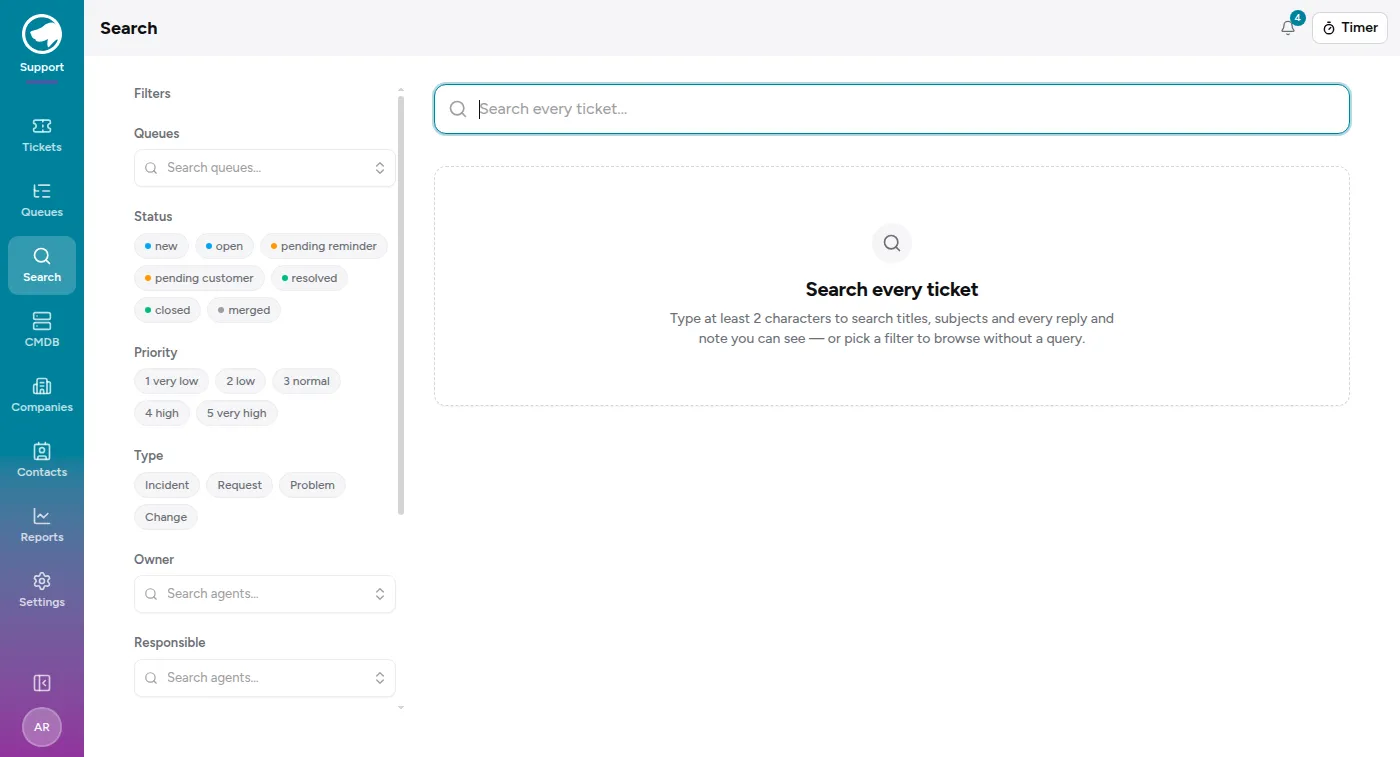
Task: Select priority 2 low
Action: 240,381
